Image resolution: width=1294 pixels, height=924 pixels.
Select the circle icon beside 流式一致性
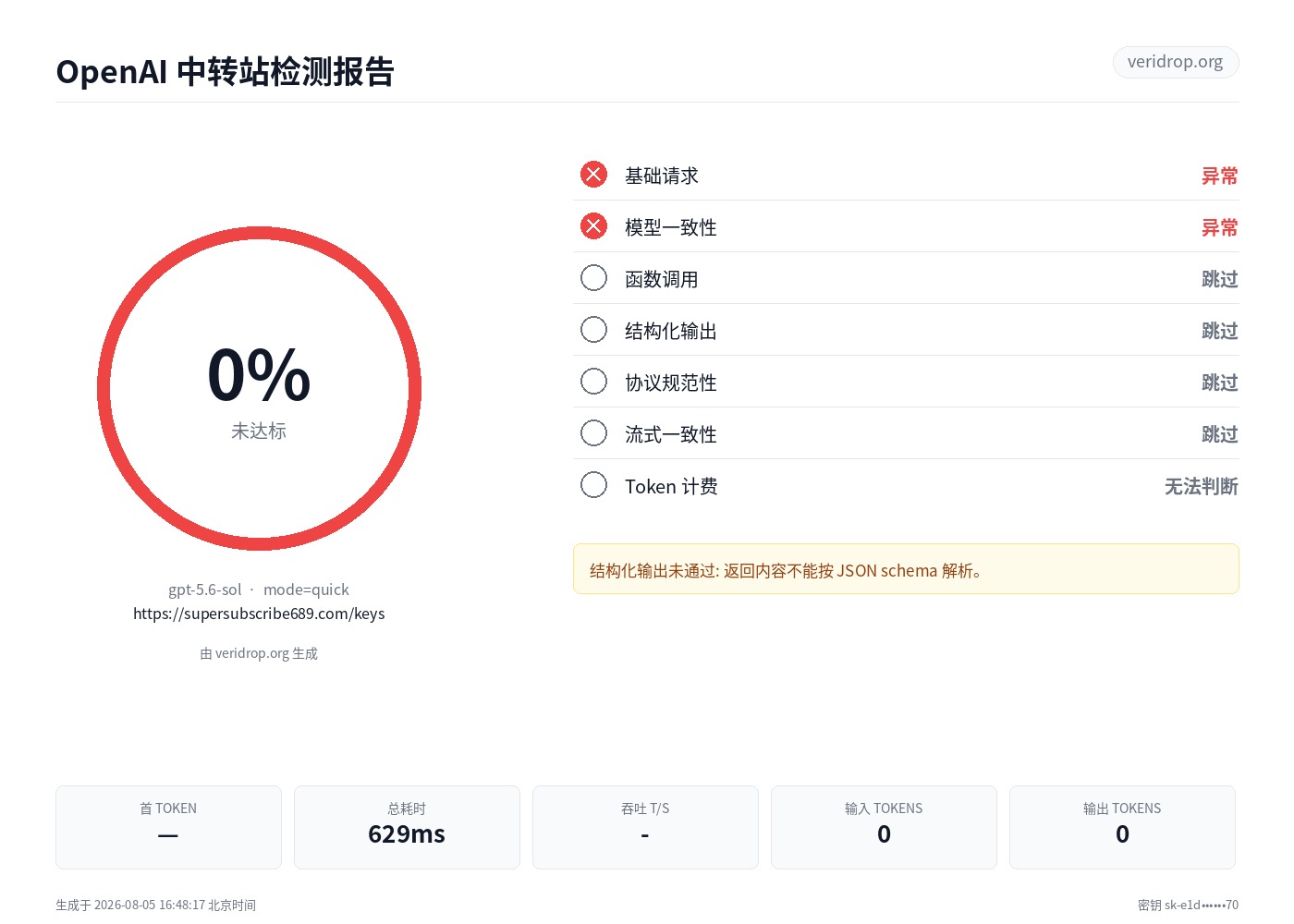pos(593,433)
